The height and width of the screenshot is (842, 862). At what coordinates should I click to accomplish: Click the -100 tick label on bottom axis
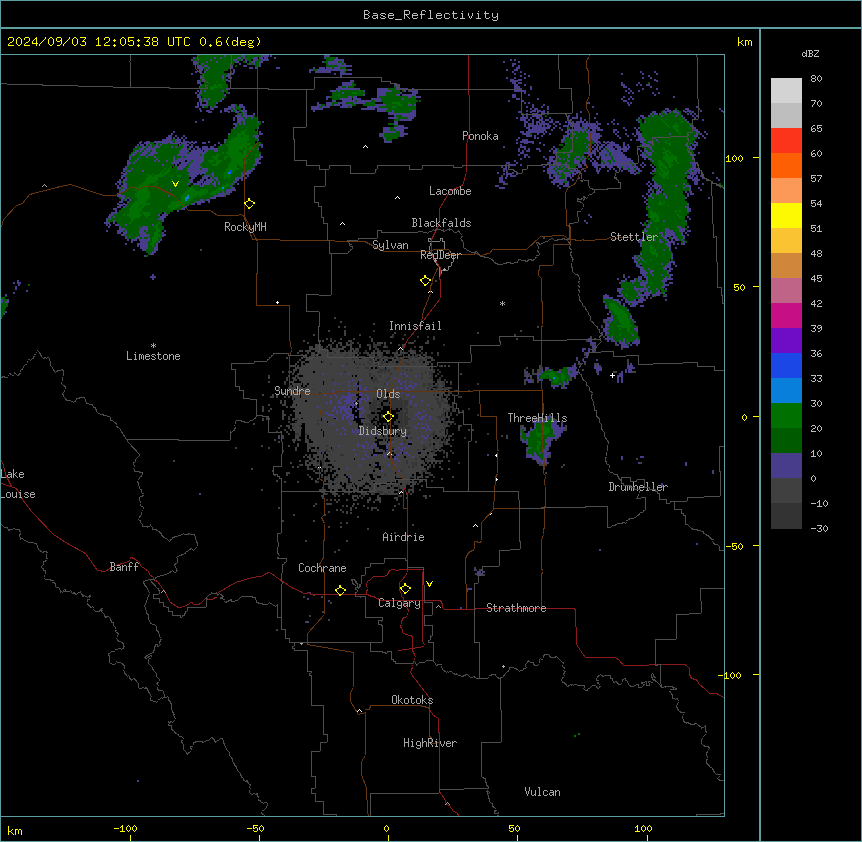click(x=125, y=828)
